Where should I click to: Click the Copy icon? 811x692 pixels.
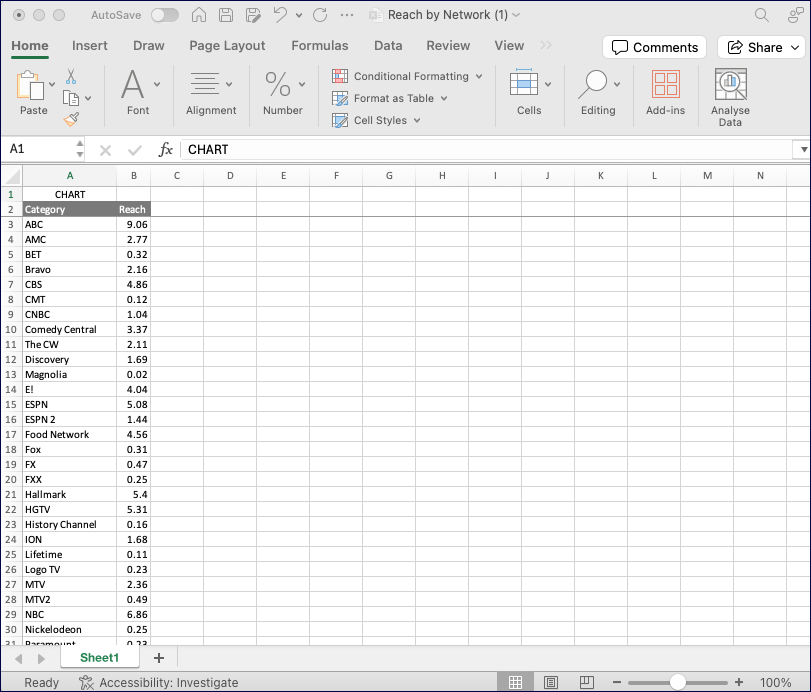click(x=70, y=98)
